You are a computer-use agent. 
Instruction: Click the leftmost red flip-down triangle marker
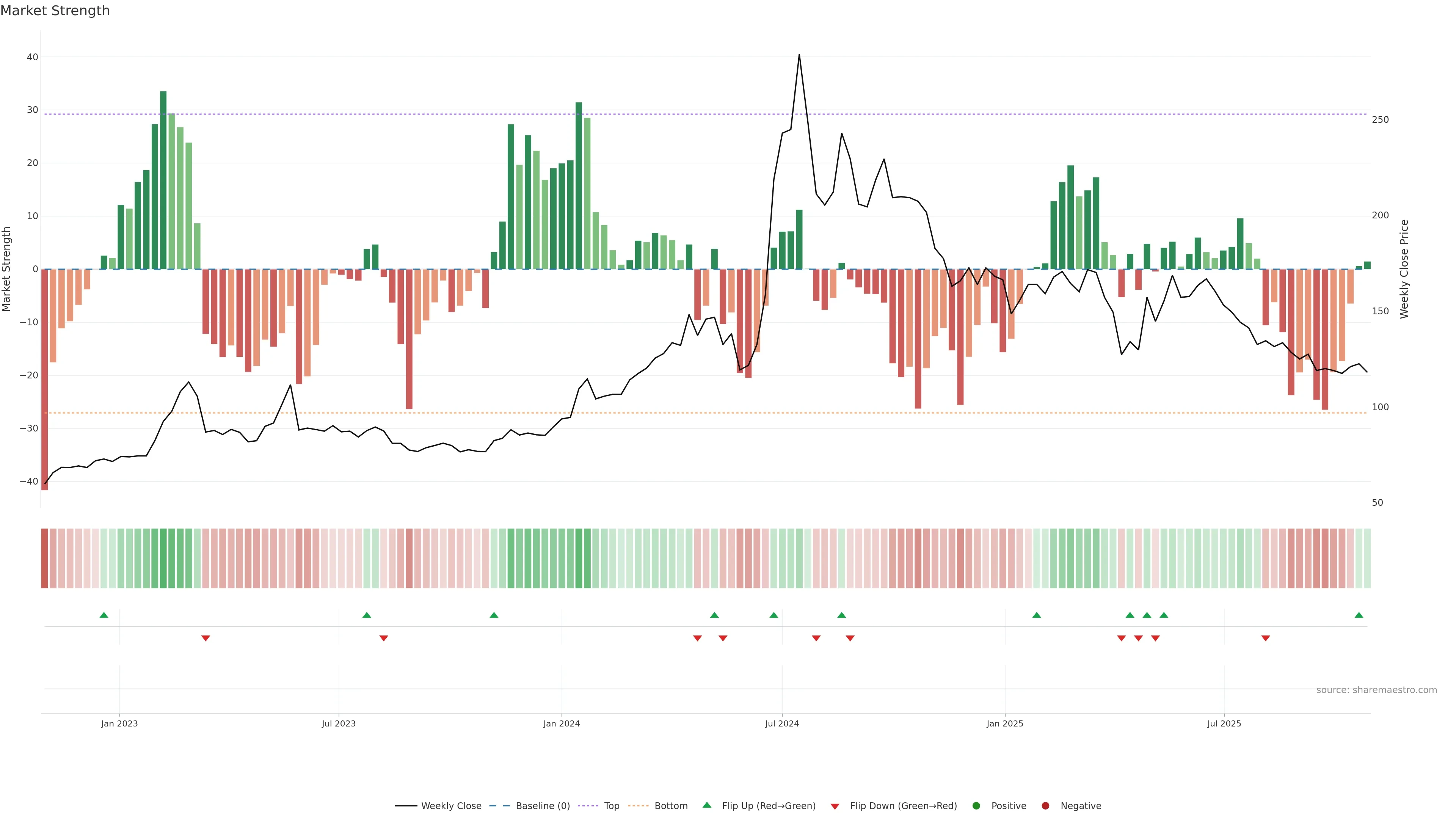[206, 638]
